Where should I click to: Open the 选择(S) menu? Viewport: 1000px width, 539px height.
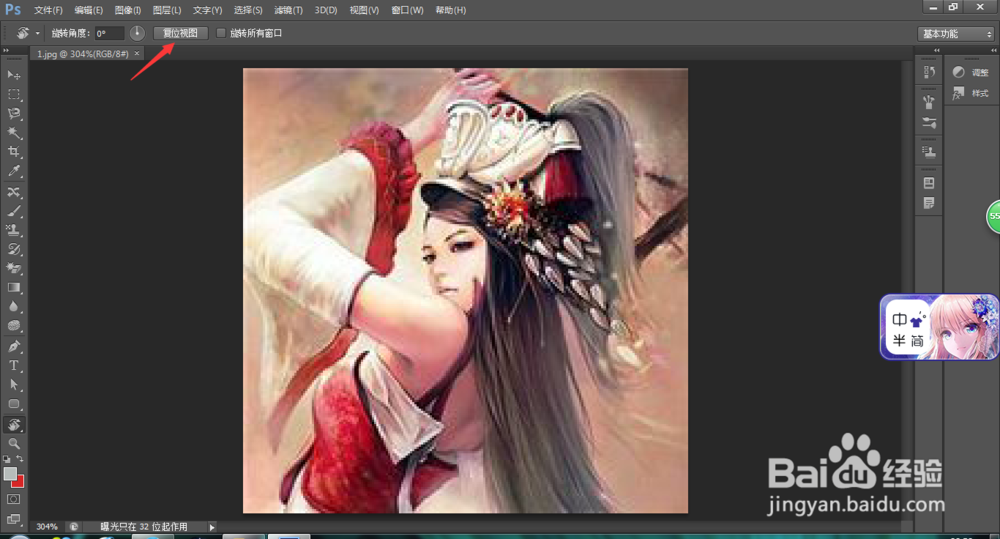tap(248, 10)
